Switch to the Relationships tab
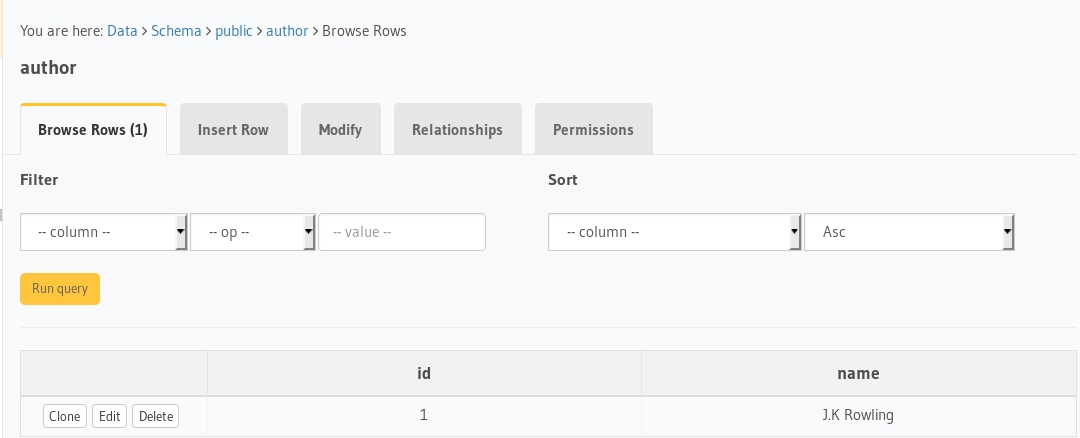The width and height of the screenshot is (1080, 438). tap(457, 130)
